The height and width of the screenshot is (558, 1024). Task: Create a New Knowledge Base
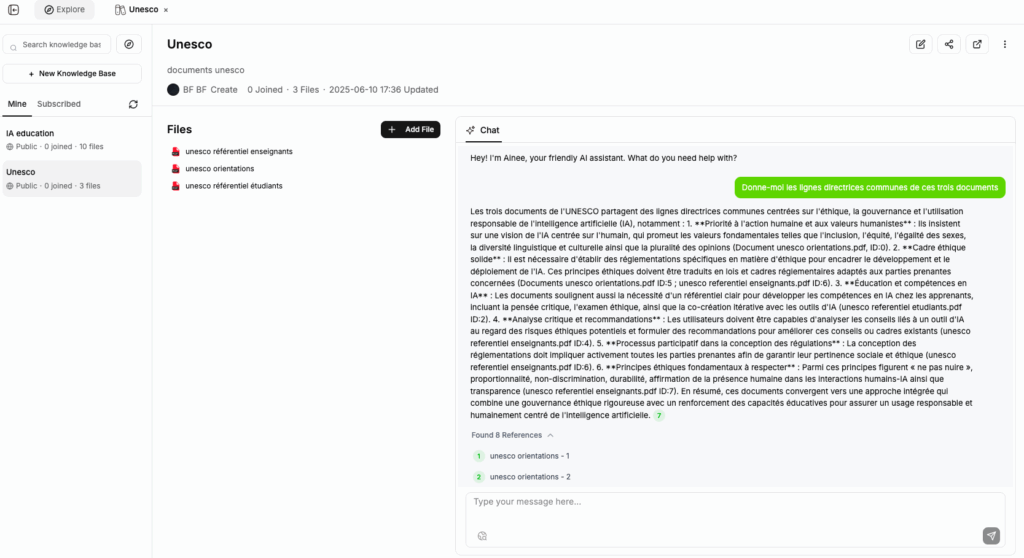pos(71,74)
